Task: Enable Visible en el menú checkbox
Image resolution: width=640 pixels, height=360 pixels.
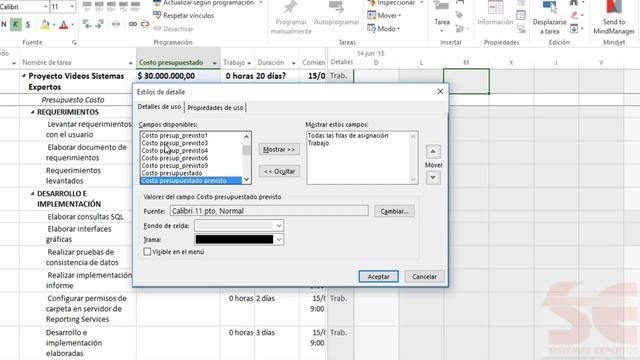Action: (x=147, y=252)
